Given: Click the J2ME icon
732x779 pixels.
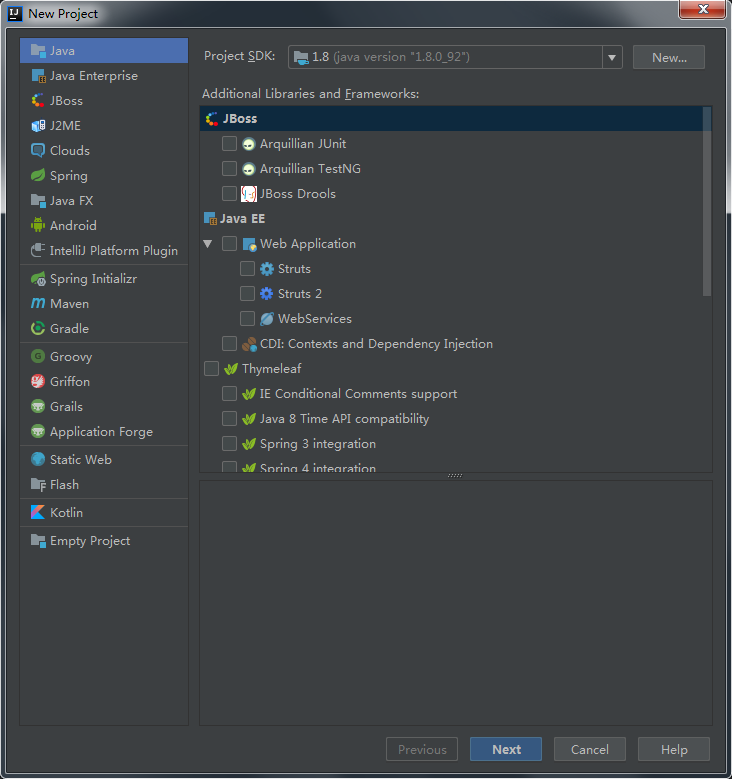Looking at the screenshot, I should pos(38,126).
